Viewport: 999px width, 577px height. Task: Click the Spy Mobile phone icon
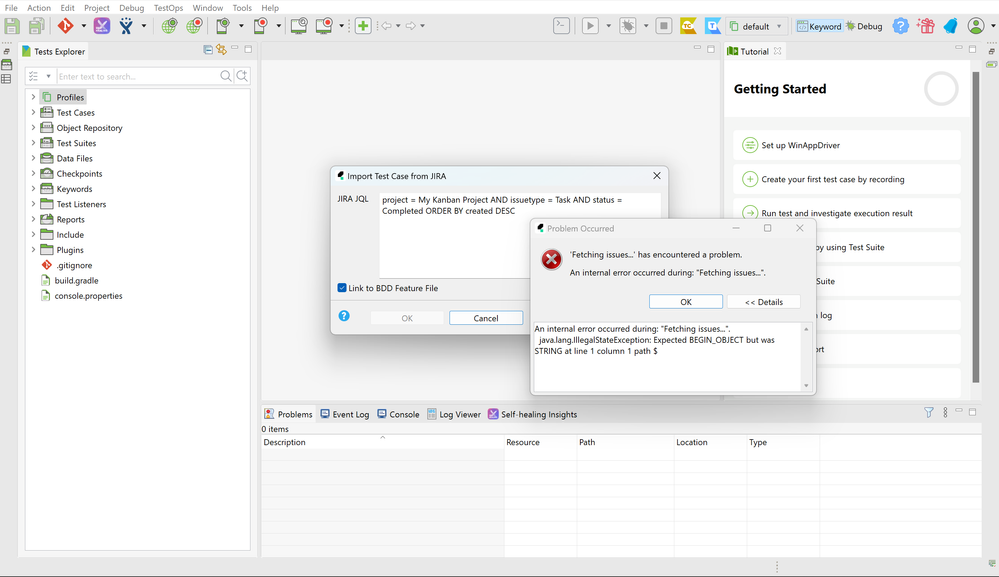coord(222,26)
